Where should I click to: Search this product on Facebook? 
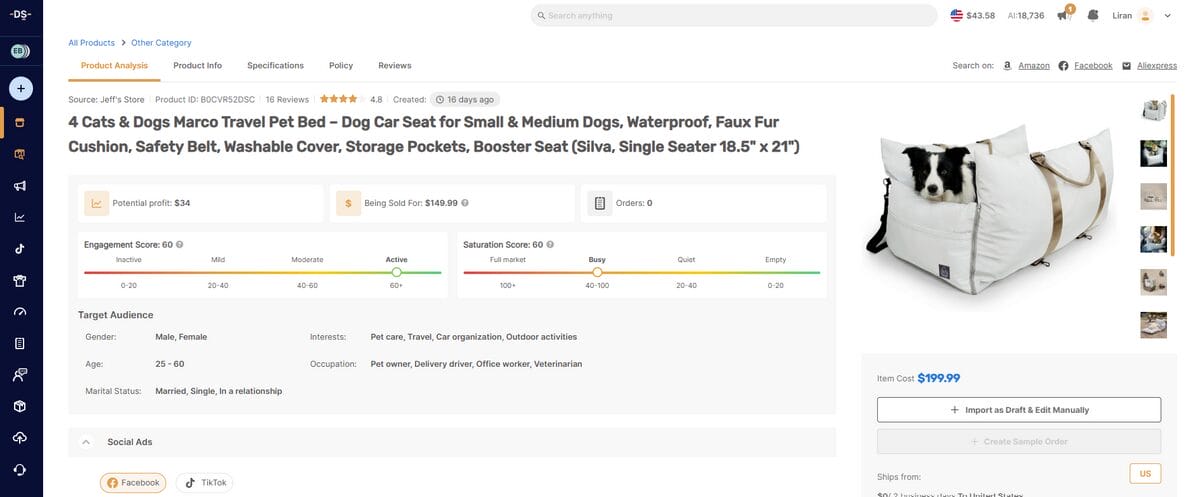click(x=1093, y=65)
